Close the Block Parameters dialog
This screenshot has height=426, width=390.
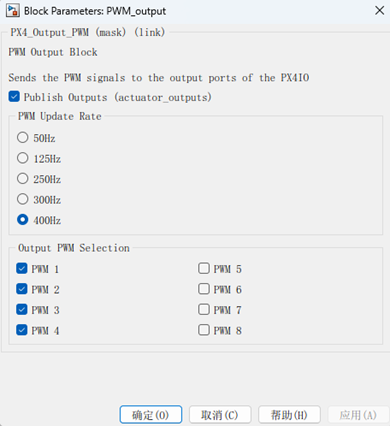[x=379, y=10]
